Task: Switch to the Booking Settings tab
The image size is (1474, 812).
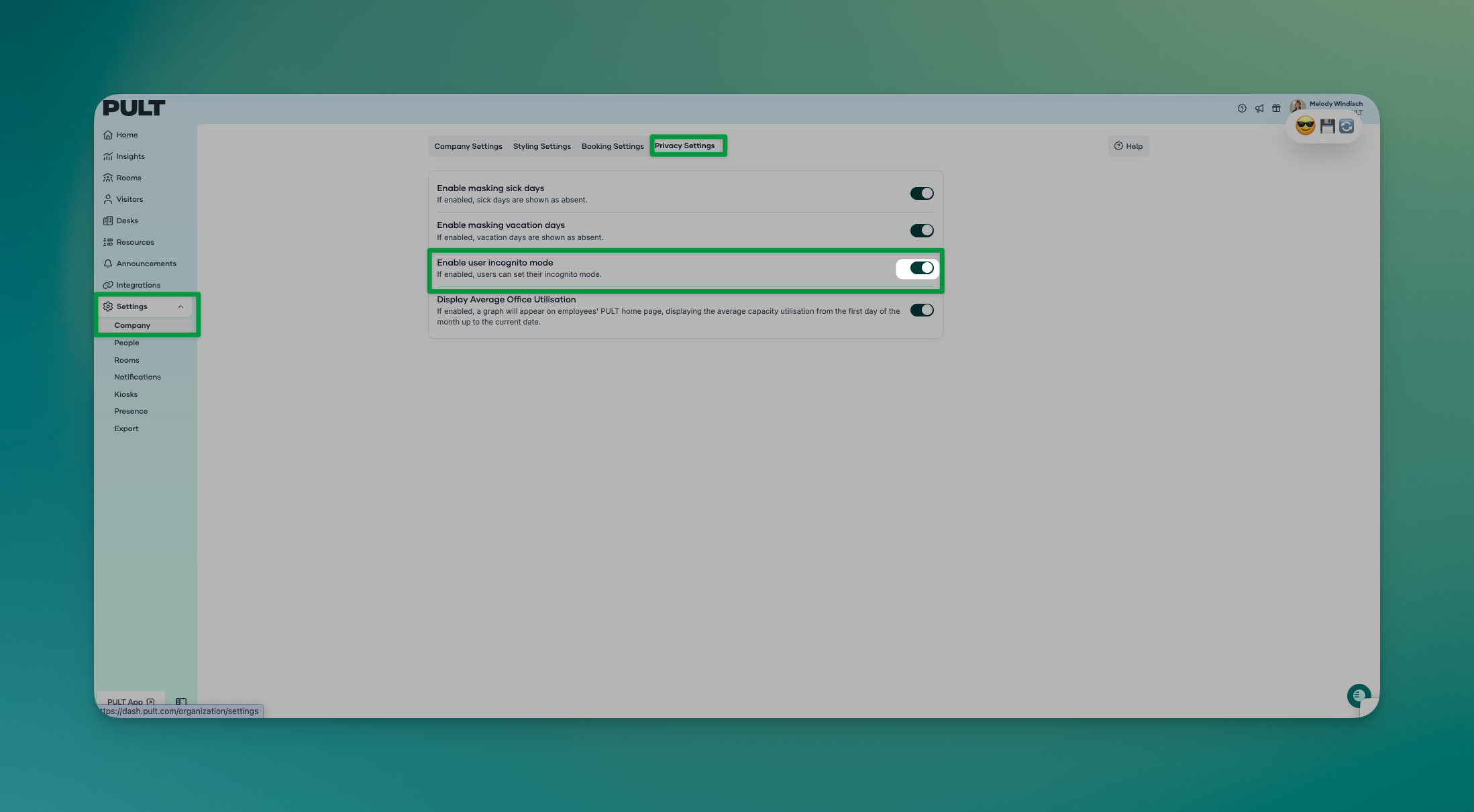Action: coord(612,146)
